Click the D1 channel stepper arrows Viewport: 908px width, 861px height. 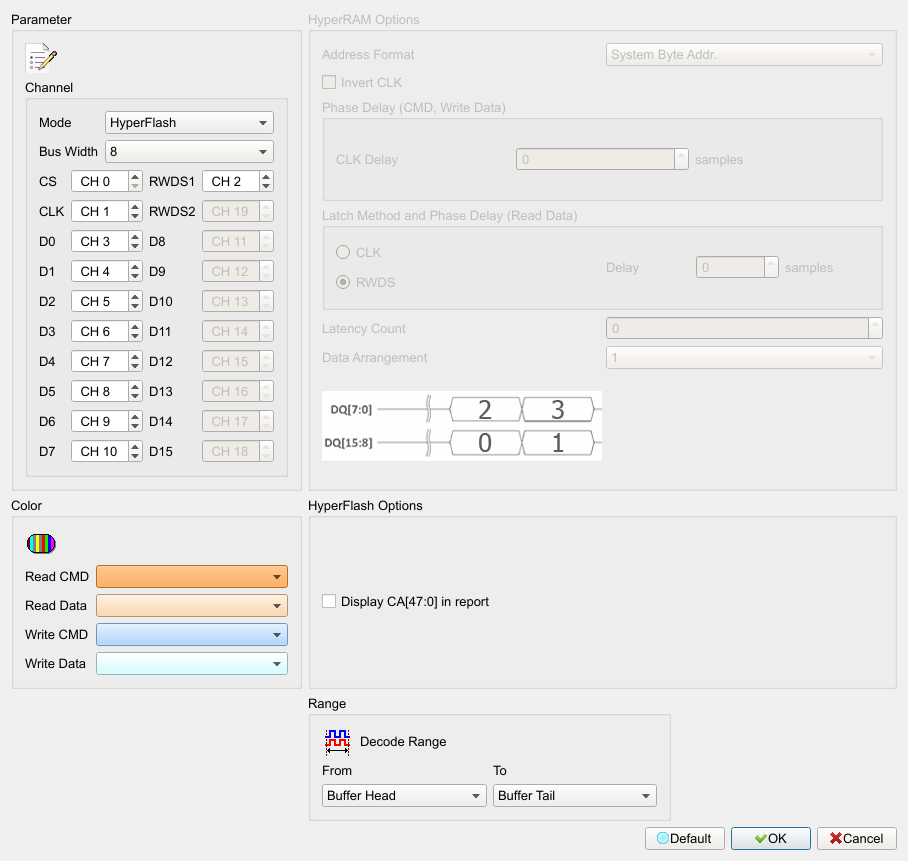[135, 272]
